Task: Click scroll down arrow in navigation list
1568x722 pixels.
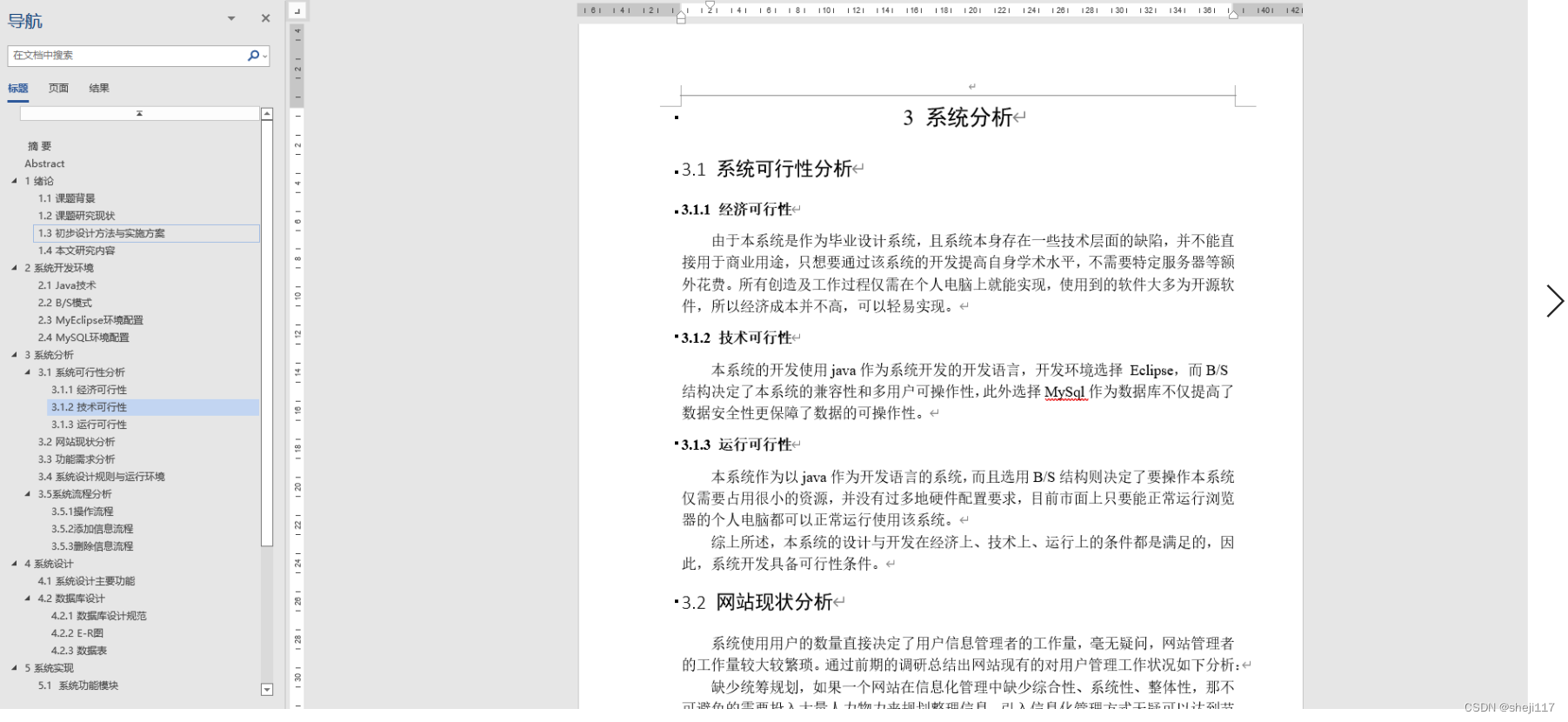Action: click(267, 689)
